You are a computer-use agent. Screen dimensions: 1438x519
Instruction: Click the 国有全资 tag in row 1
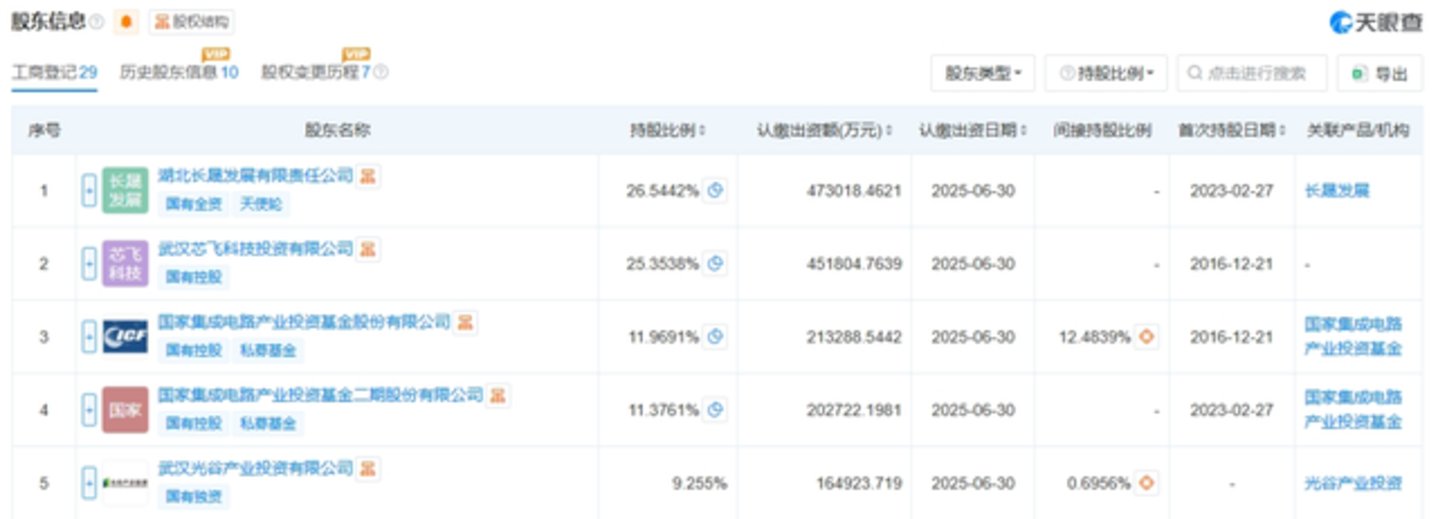[194, 204]
